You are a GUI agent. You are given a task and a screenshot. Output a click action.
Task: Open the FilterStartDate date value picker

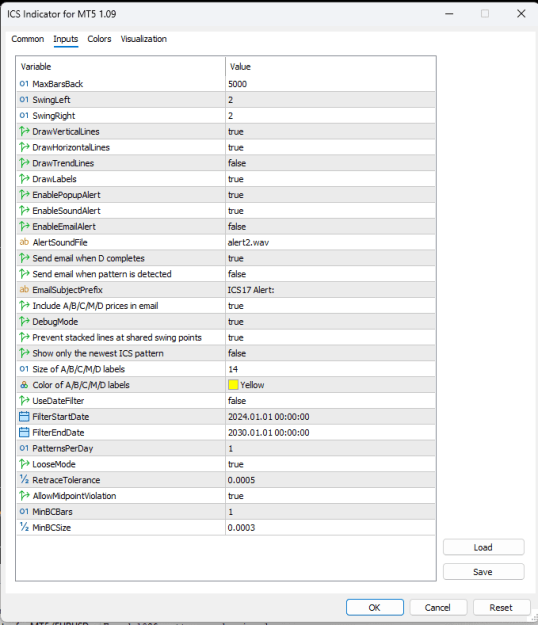coord(330,417)
